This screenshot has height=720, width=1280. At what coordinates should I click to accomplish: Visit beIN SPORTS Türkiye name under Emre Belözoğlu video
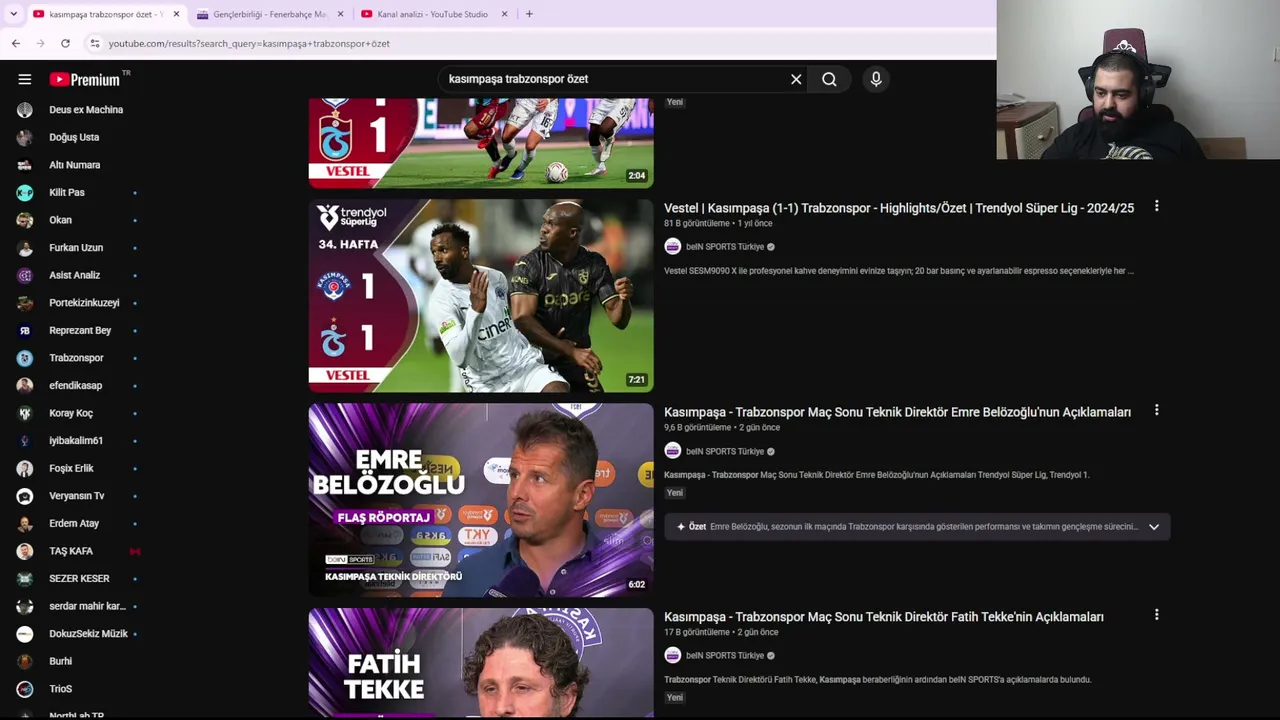coord(725,451)
